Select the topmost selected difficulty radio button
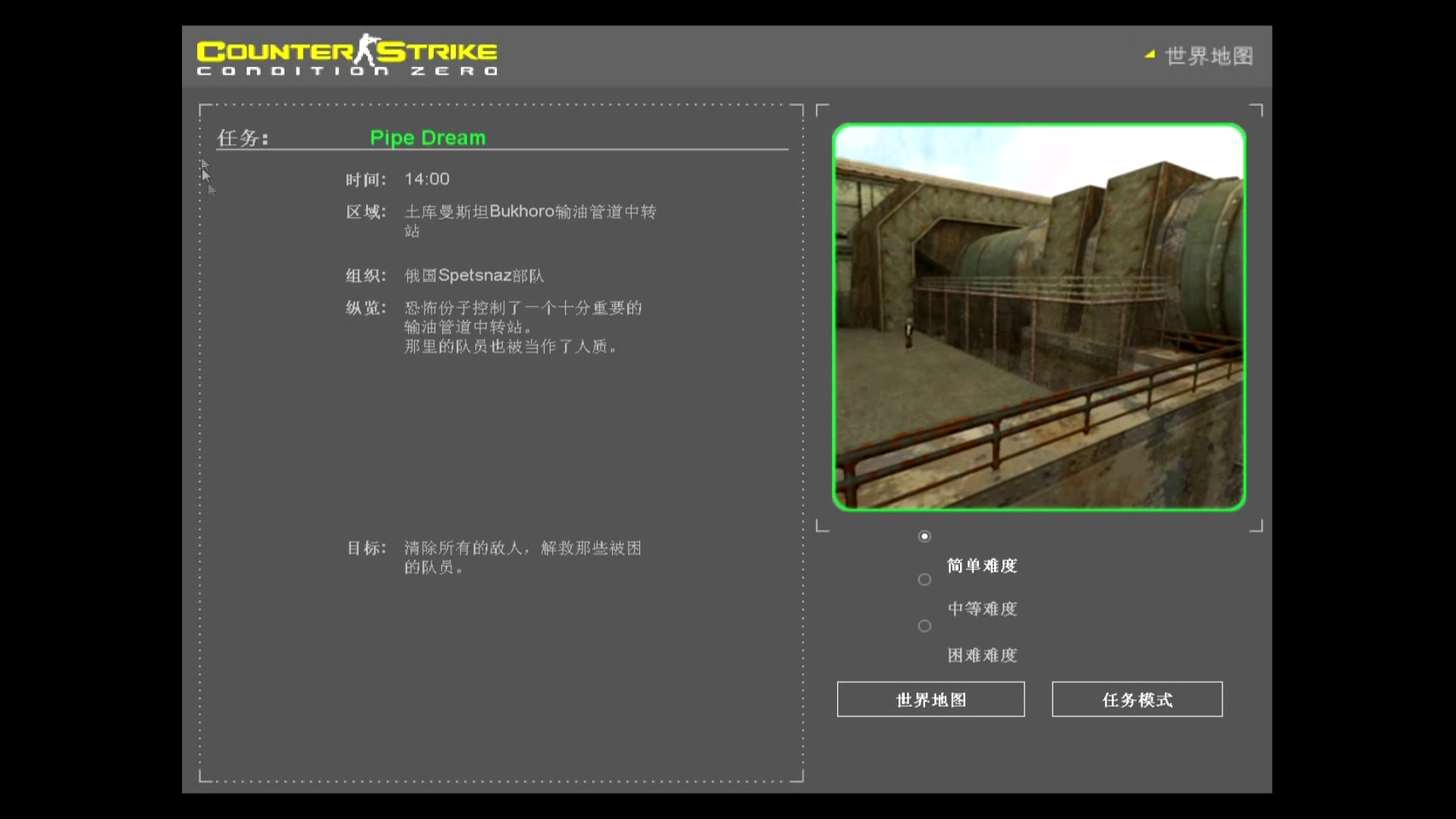Viewport: 1456px width, 819px height. (x=924, y=536)
